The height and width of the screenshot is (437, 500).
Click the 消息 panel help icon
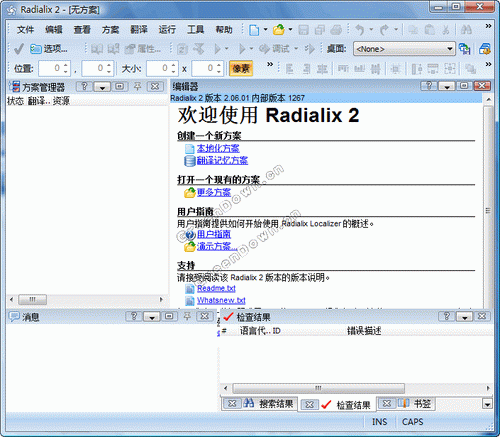[x=134, y=316]
